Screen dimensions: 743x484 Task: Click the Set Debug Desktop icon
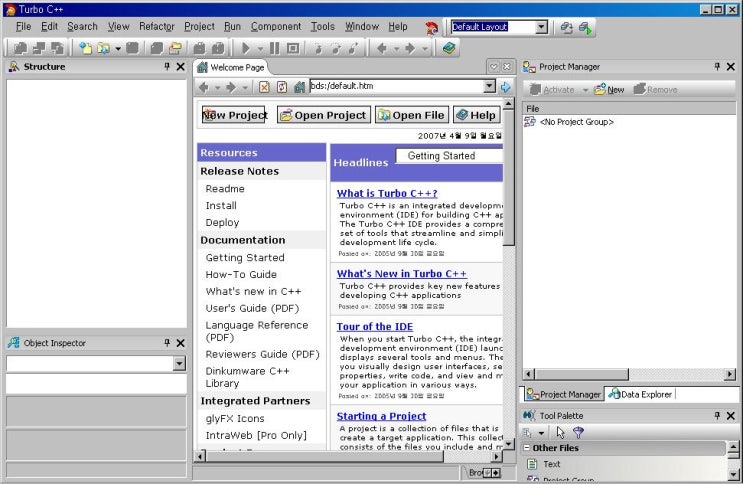pyautogui.click(x=585, y=27)
